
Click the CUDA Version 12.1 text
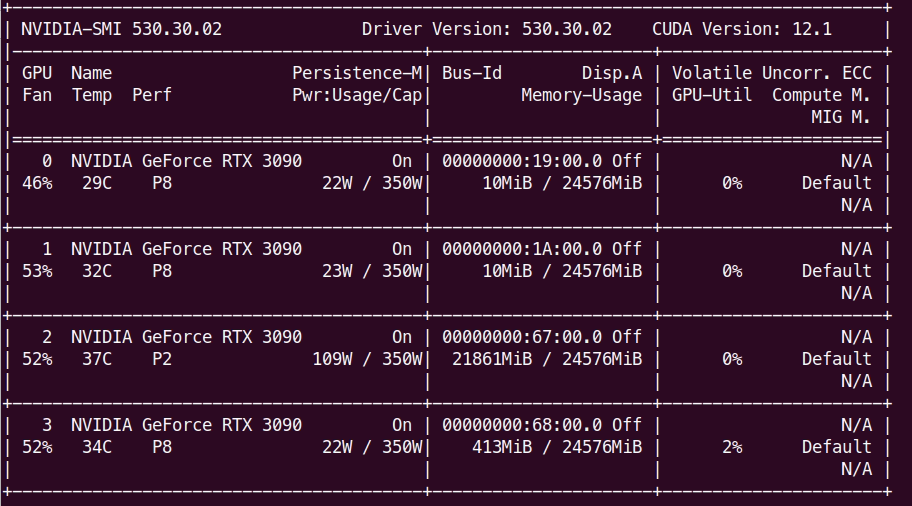pos(742,29)
